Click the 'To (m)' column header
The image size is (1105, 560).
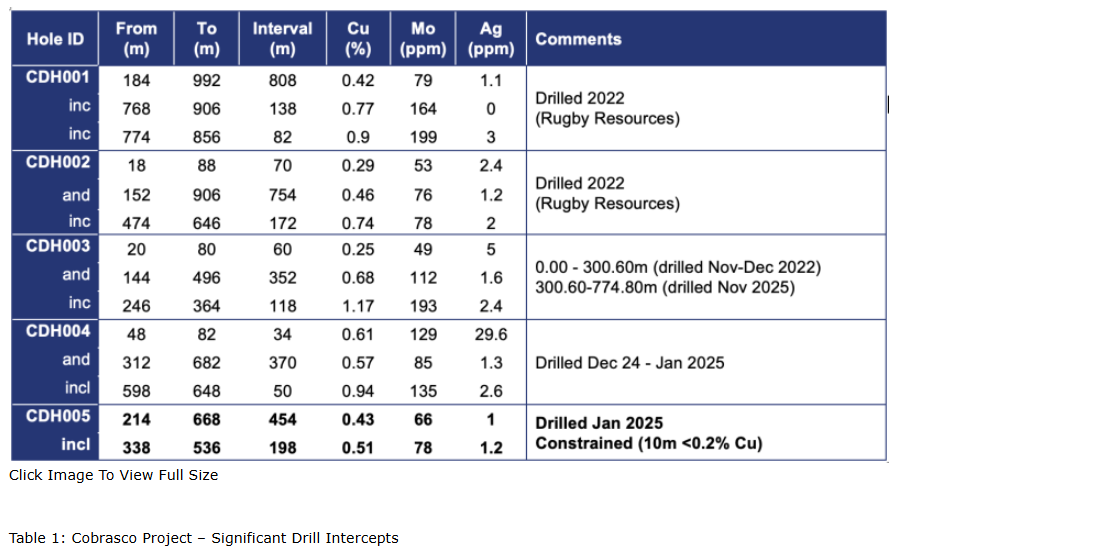tap(206, 39)
